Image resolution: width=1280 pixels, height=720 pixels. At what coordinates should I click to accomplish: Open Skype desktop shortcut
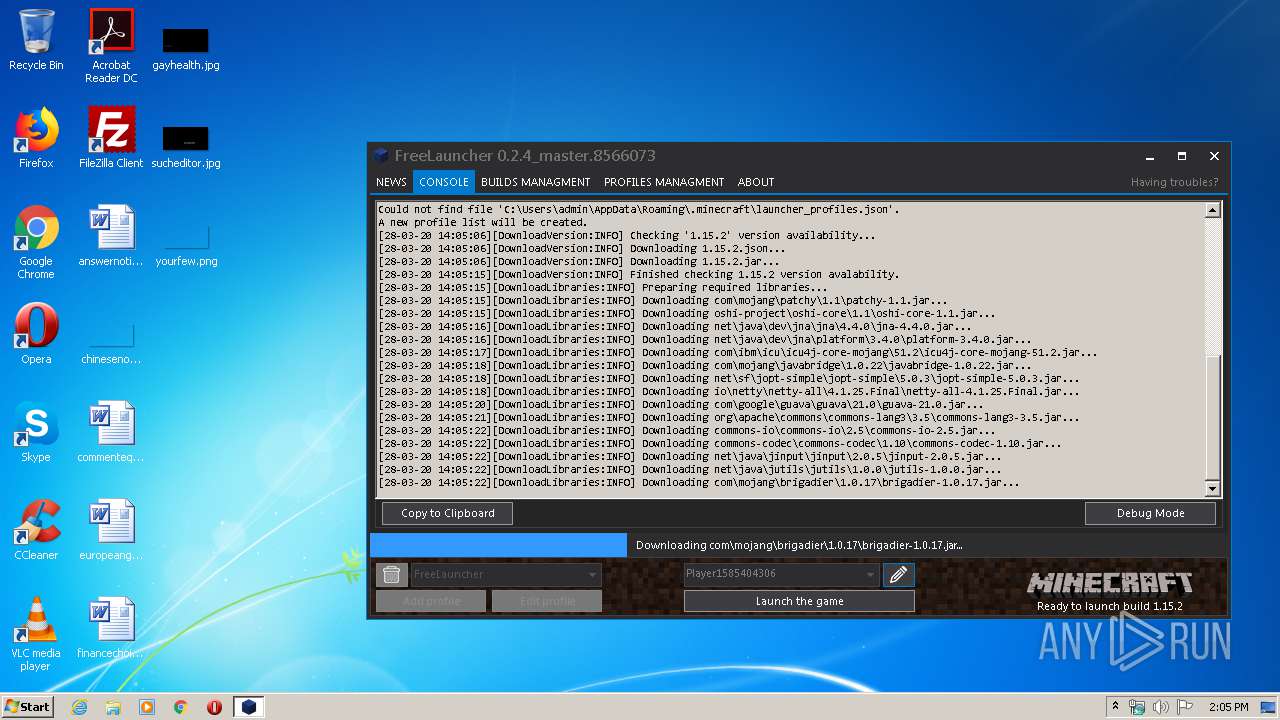[36, 432]
